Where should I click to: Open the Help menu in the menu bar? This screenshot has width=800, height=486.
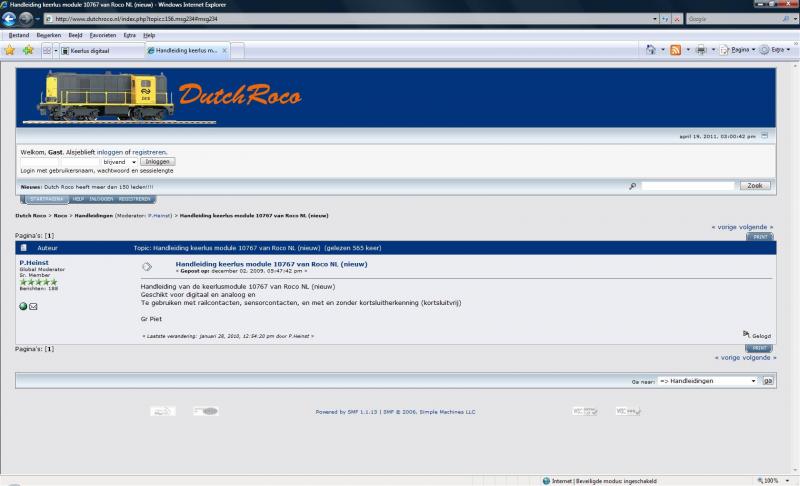(x=149, y=35)
